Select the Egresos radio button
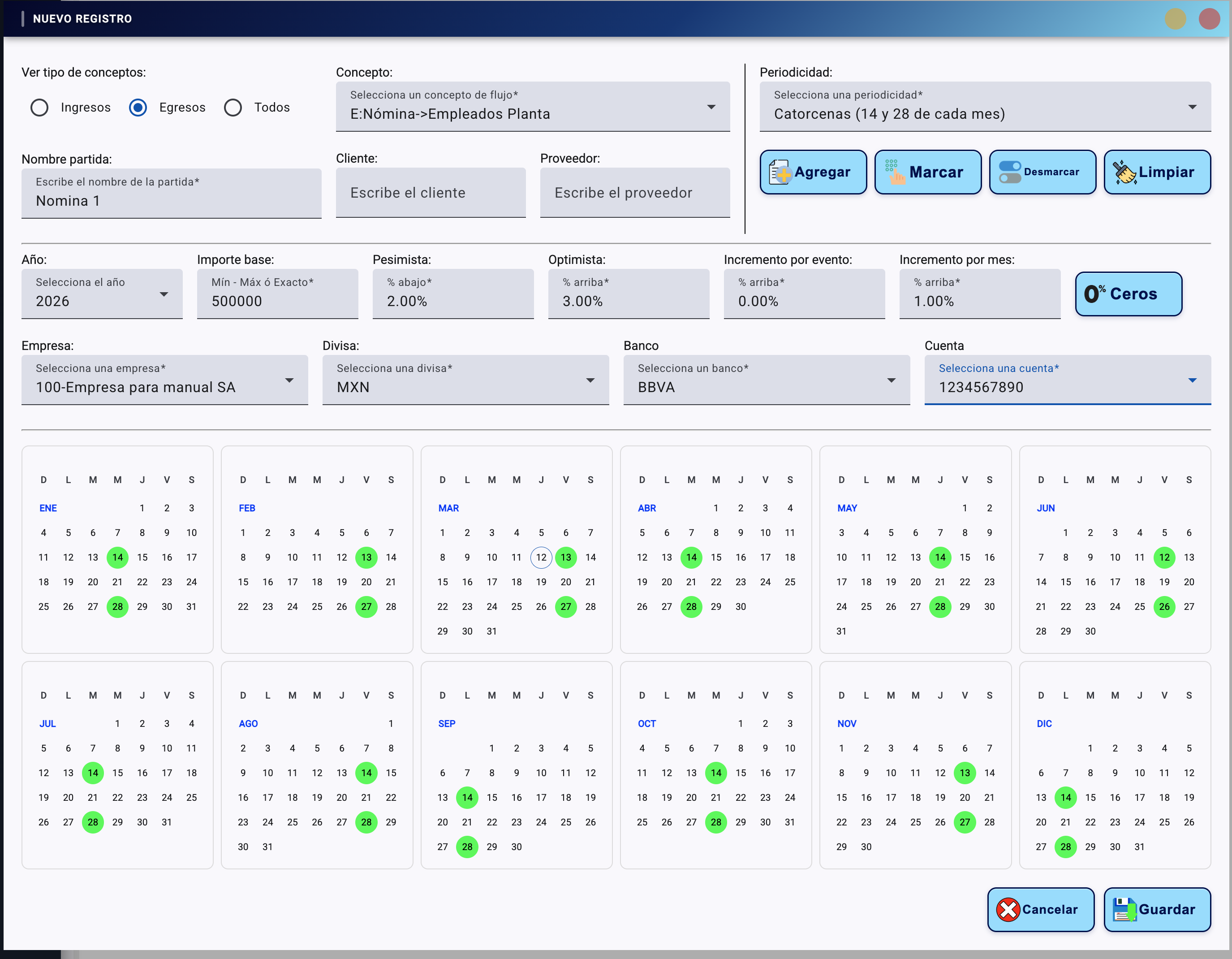This screenshot has height=959, width=1232. (x=138, y=107)
